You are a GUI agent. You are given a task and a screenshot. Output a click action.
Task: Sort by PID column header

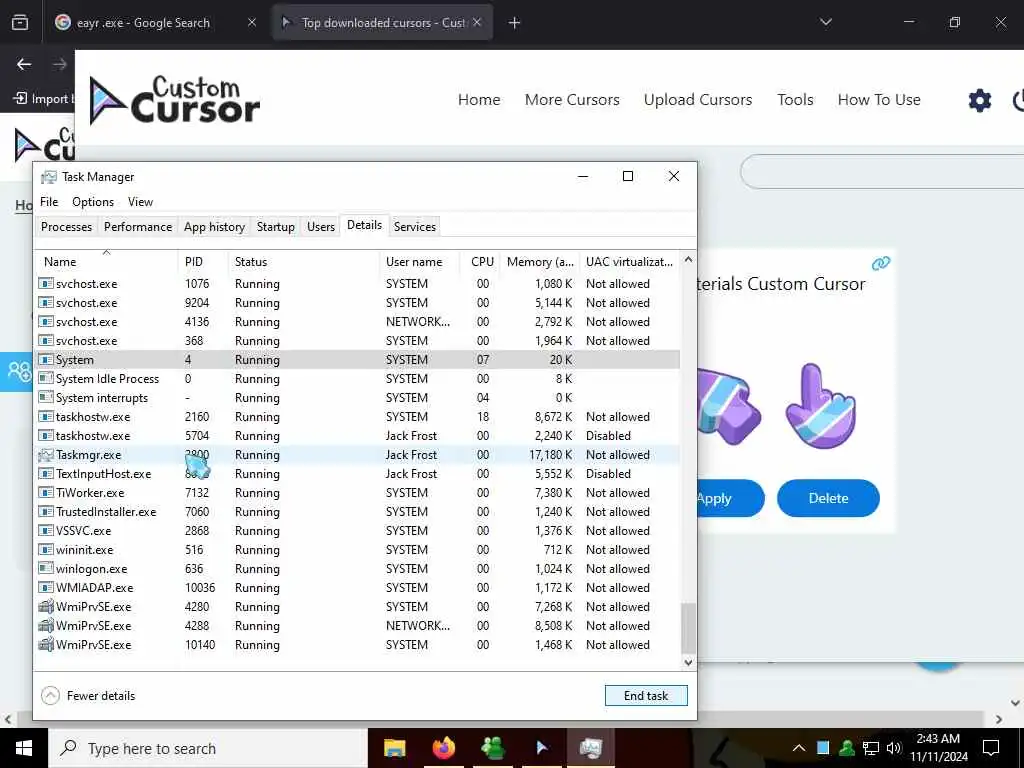[203, 261]
